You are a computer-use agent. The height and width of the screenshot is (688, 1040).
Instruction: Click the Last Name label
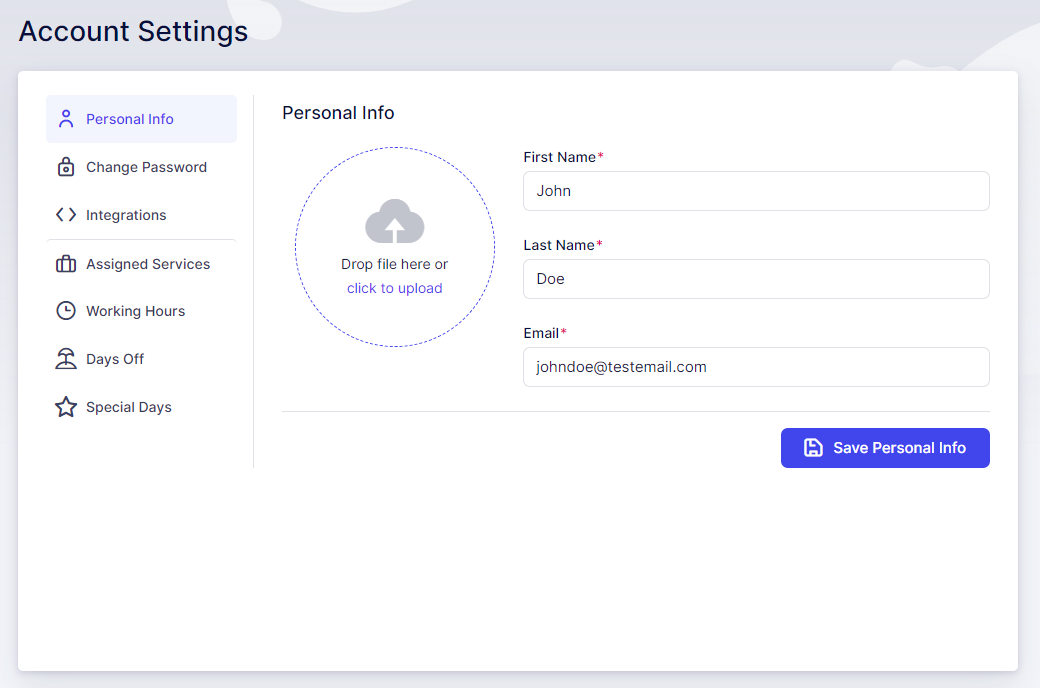[559, 245]
